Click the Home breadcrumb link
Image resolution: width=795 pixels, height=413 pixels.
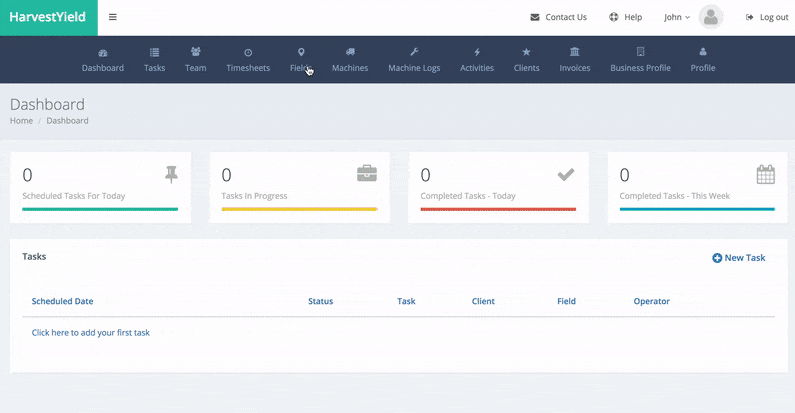pos(21,121)
